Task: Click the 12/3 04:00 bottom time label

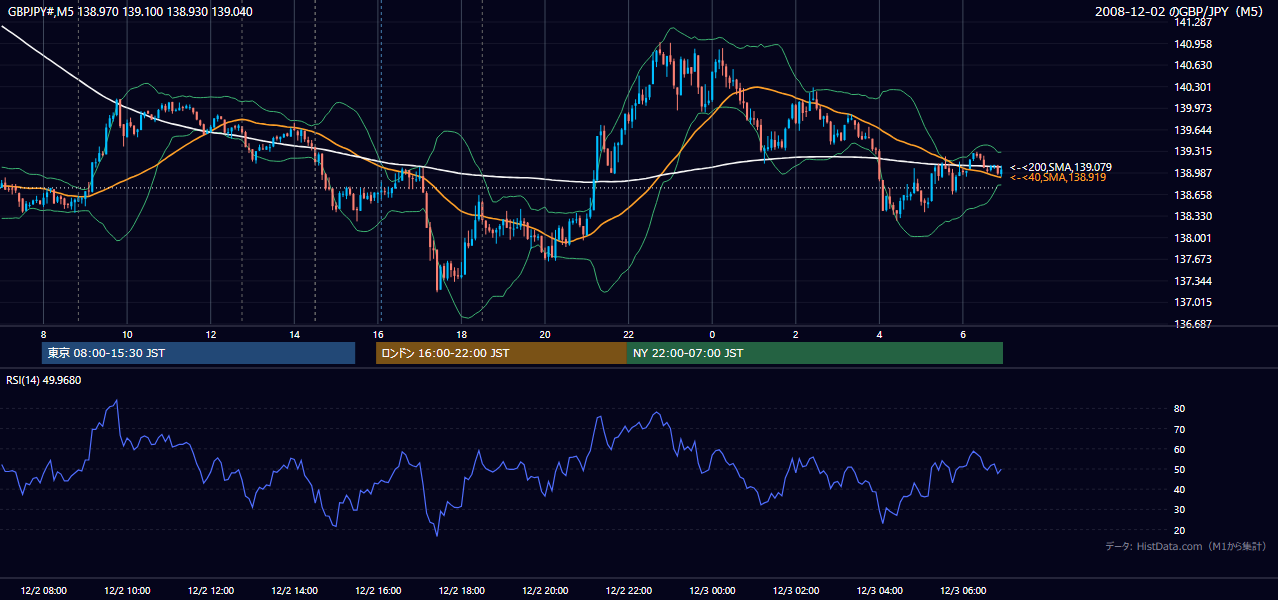Action: 881,591
